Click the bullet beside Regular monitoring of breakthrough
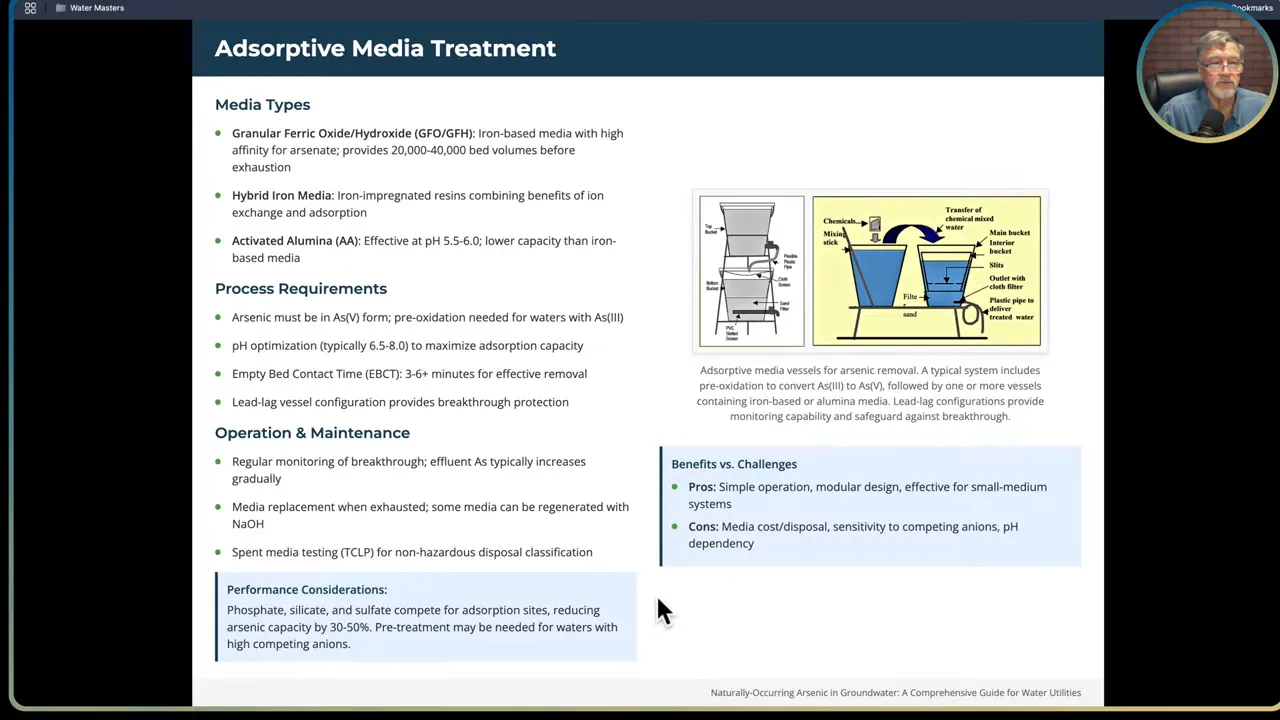 pos(218,462)
